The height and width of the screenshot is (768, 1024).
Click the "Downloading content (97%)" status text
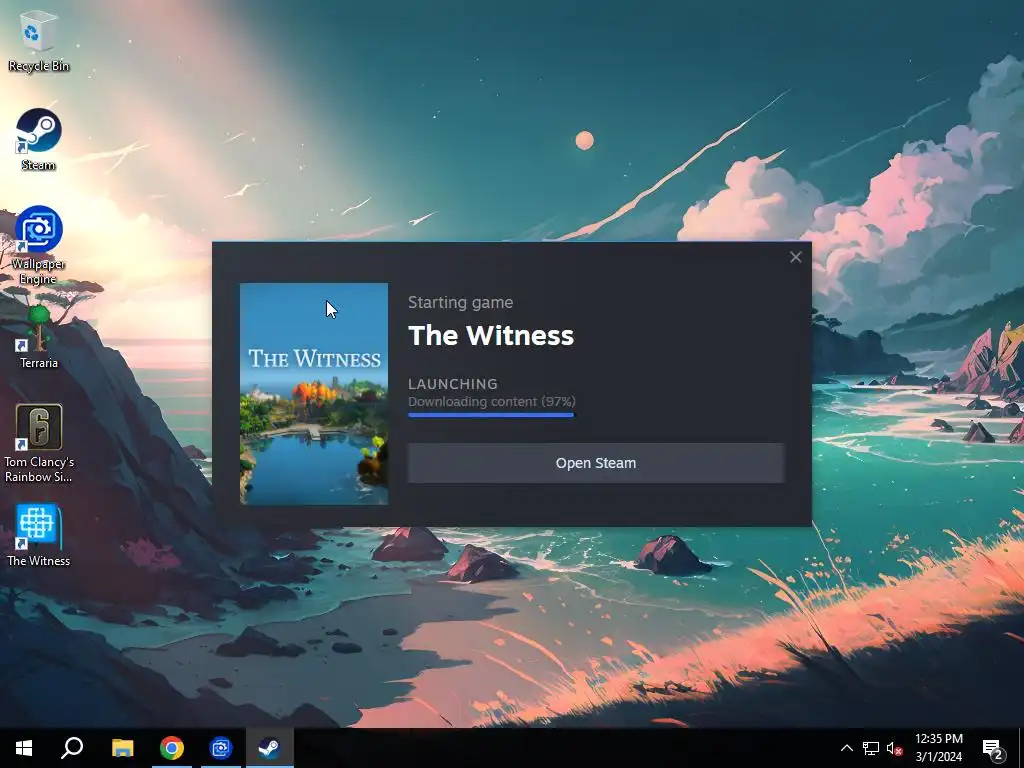[x=492, y=402]
